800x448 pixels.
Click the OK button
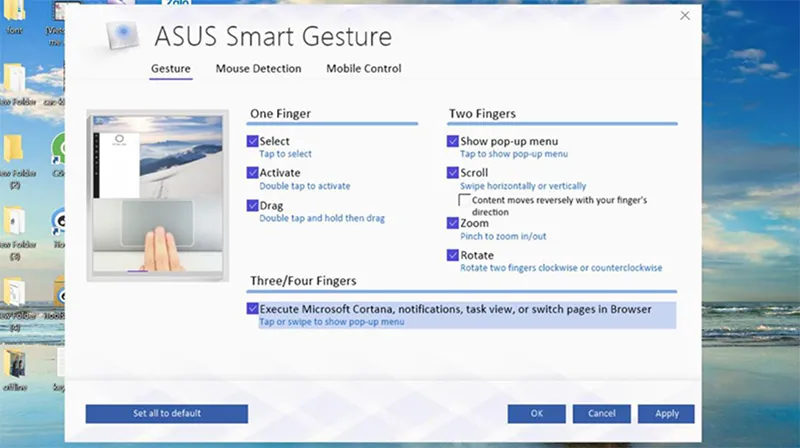536,414
